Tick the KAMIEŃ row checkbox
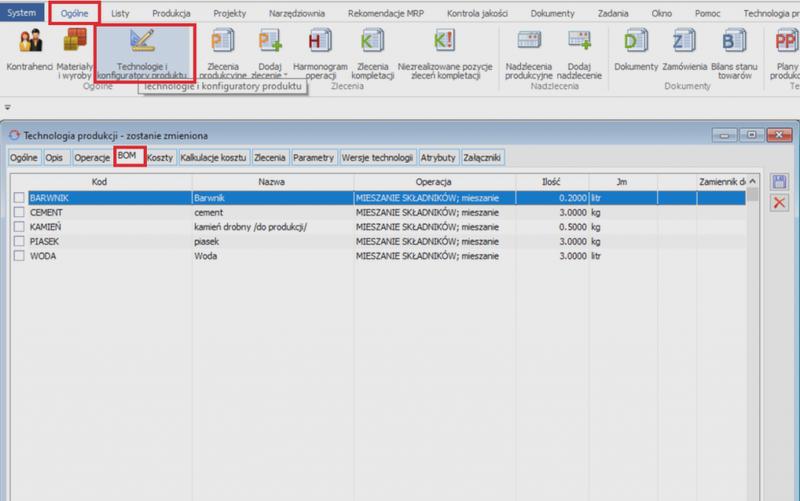This screenshot has height=501, width=800. (x=19, y=227)
